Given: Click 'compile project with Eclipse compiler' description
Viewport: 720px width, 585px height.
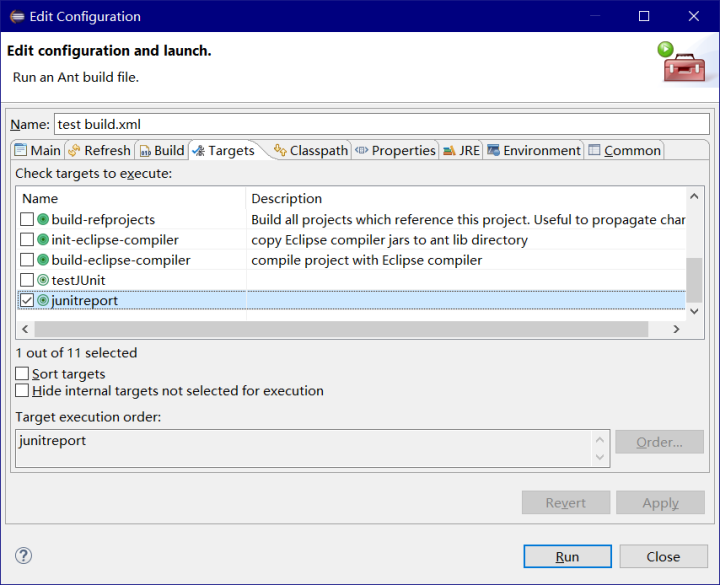Looking at the screenshot, I should point(366,260).
